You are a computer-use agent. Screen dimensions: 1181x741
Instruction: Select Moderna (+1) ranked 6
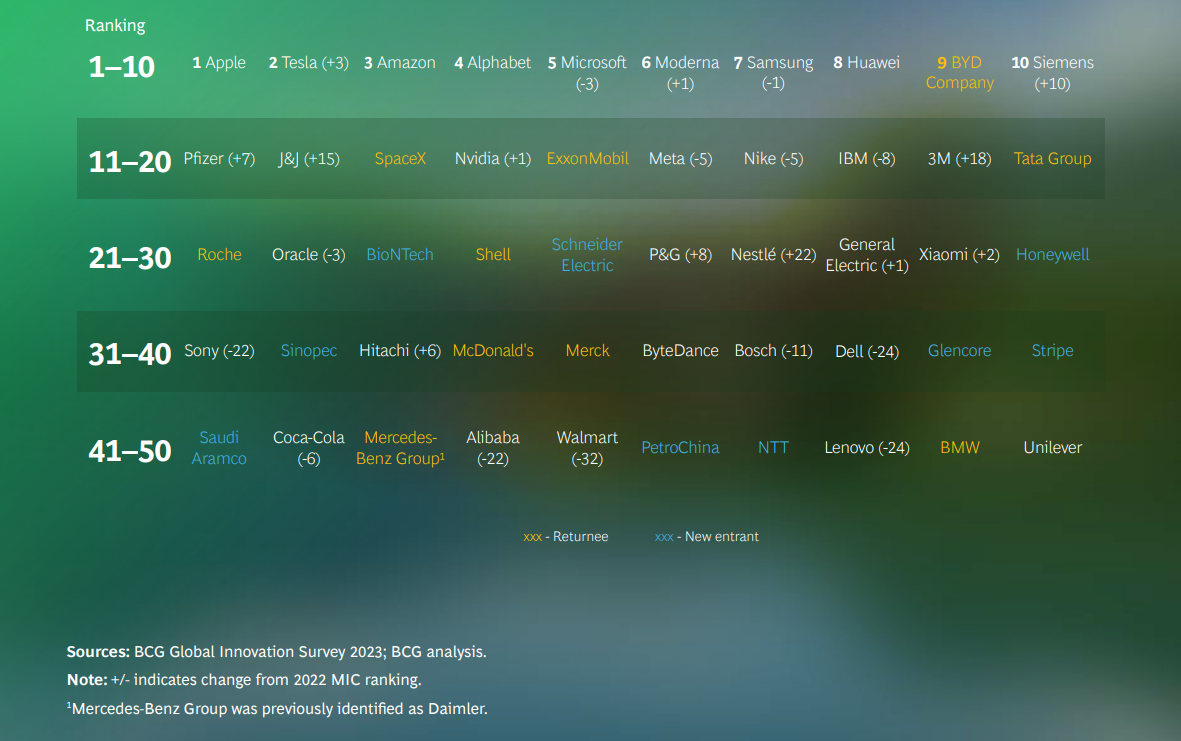[x=680, y=72]
